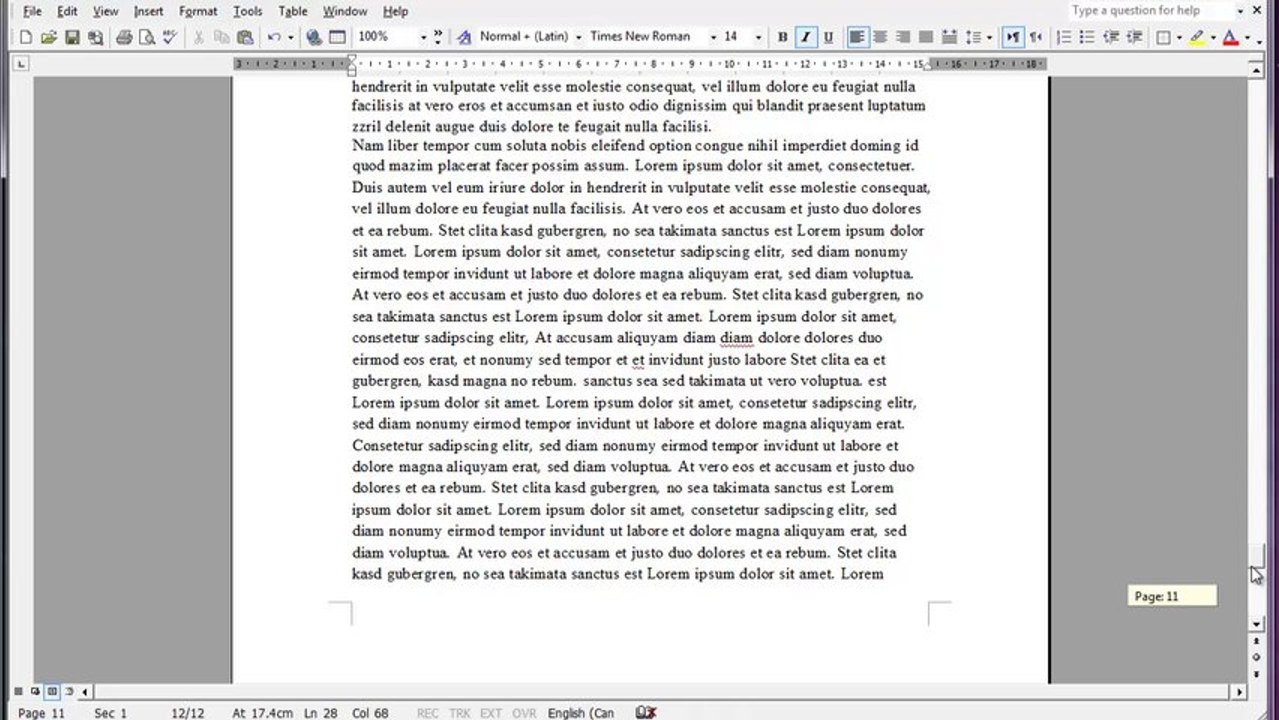
Task: Print the document
Action: point(124,37)
